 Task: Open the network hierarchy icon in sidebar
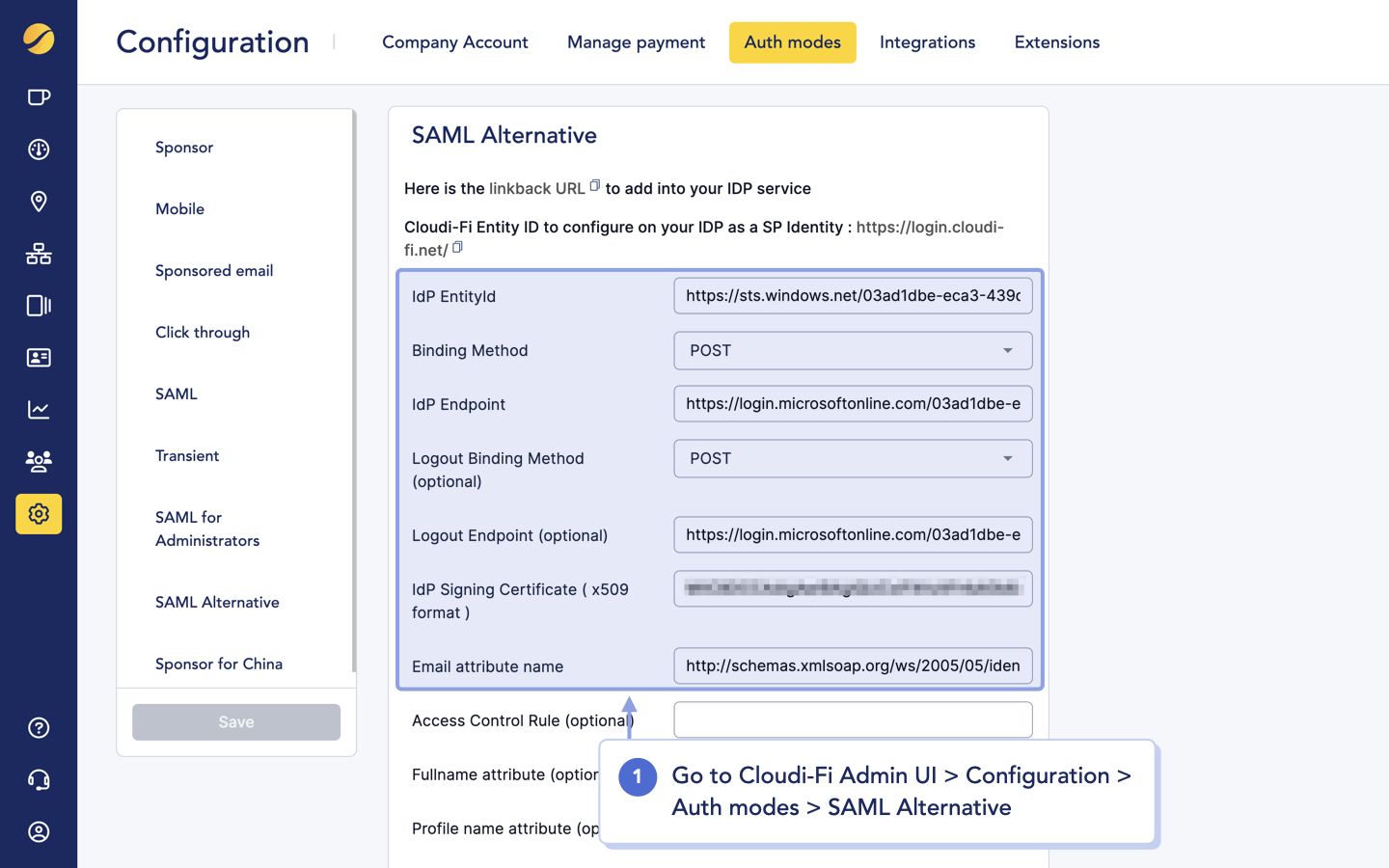coord(39,254)
